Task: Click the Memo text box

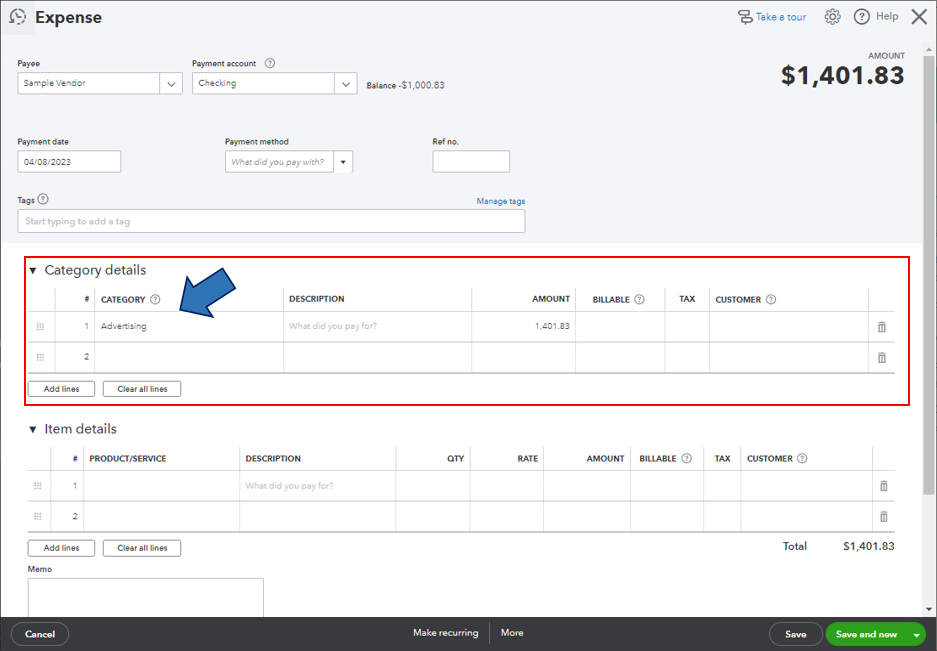Action: [x=145, y=597]
